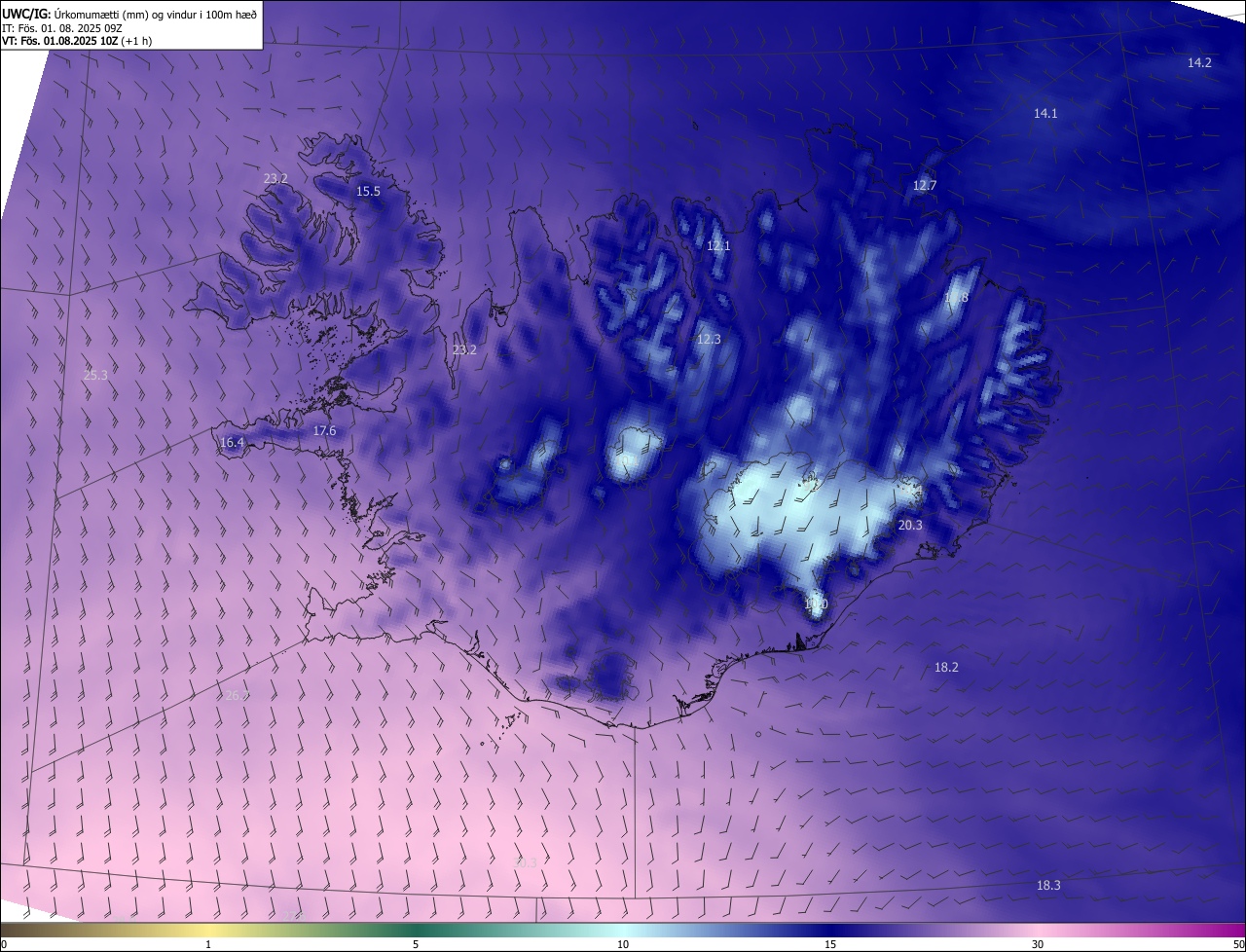Click the 1 tick on the color scale
Viewport: 1246px width, 952px height.
(x=208, y=945)
